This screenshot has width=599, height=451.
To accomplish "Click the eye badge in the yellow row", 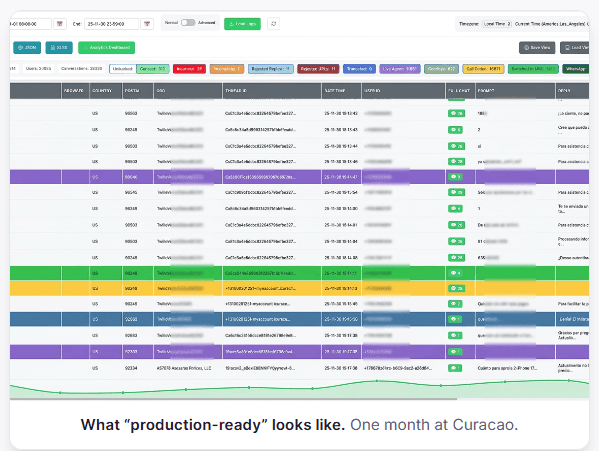I will point(456,288).
